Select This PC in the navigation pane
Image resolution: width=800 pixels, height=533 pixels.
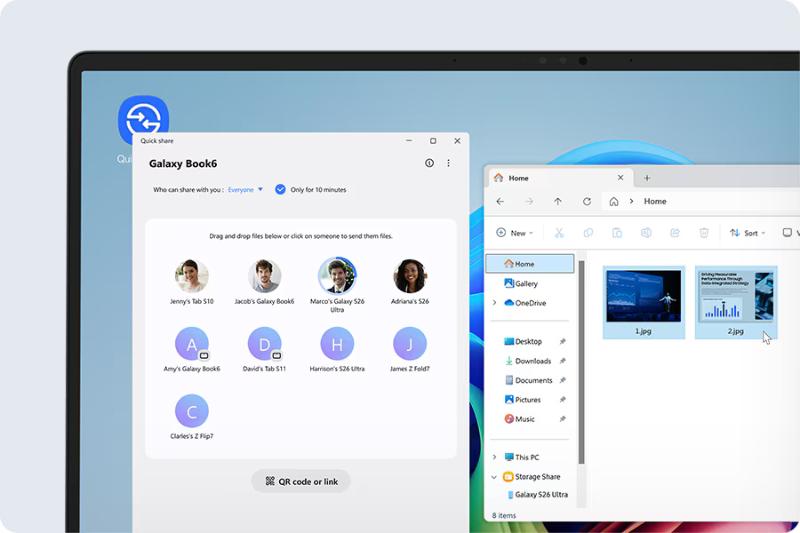[x=521, y=457]
